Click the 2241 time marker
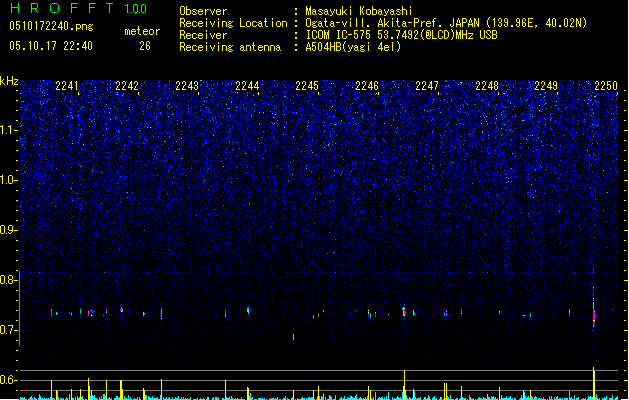The height and width of the screenshot is (400, 629). pos(67,86)
